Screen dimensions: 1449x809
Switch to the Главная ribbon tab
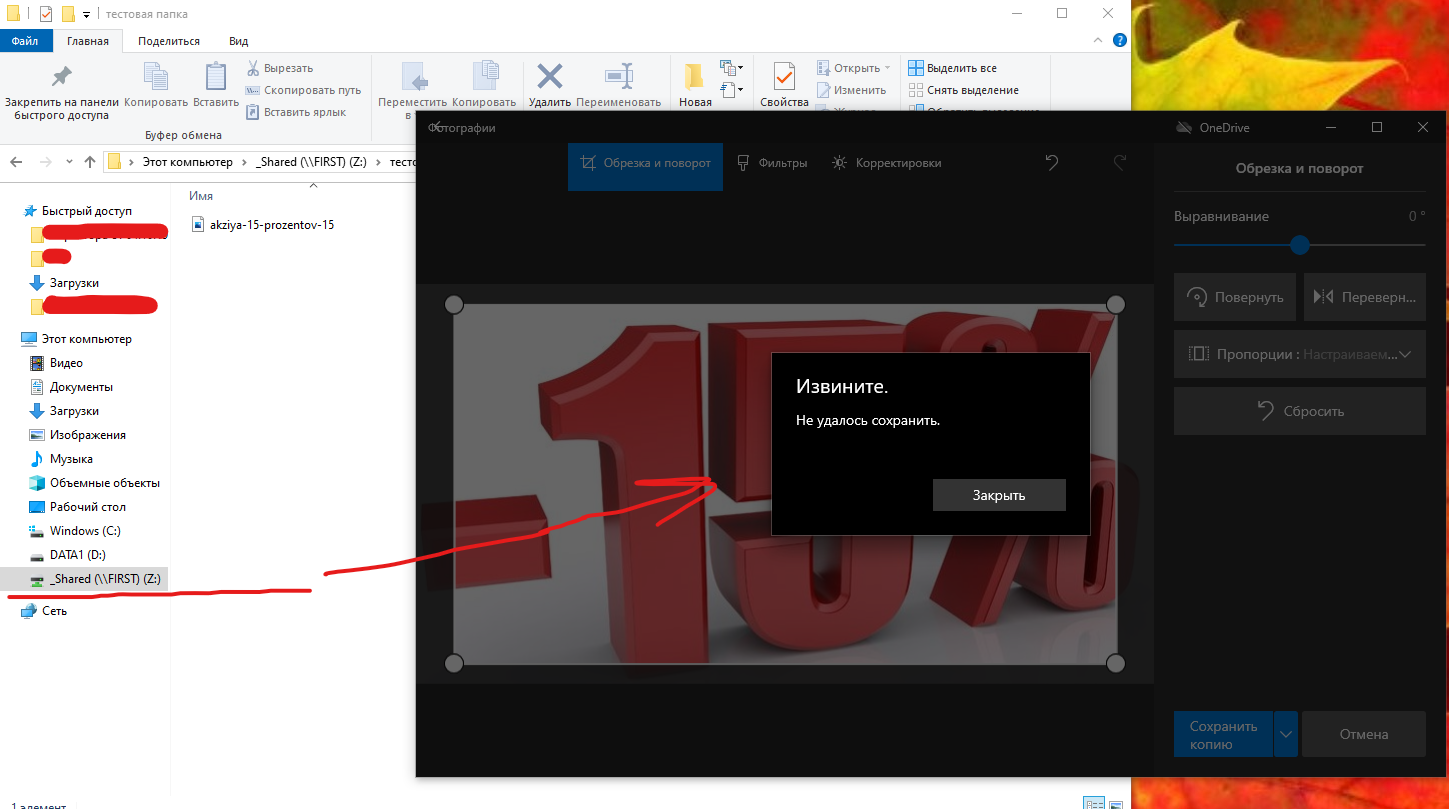click(x=88, y=41)
